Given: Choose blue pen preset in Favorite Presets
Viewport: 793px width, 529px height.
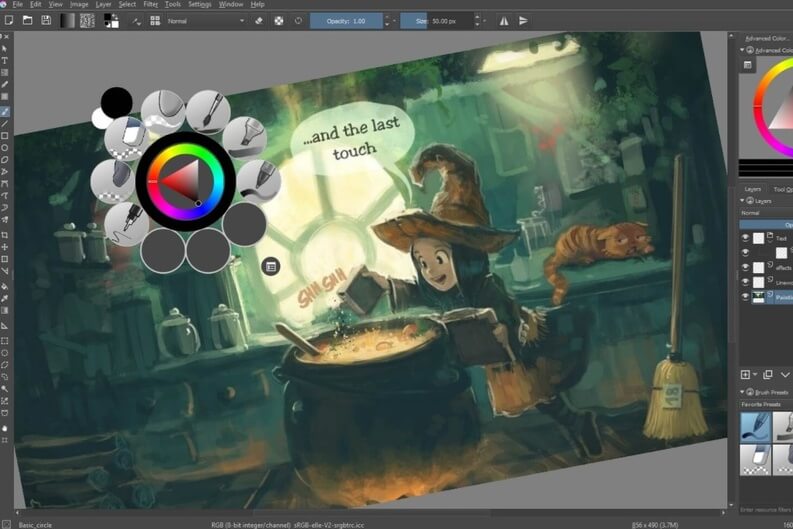Looking at the screenshot, I should [756, 427].
